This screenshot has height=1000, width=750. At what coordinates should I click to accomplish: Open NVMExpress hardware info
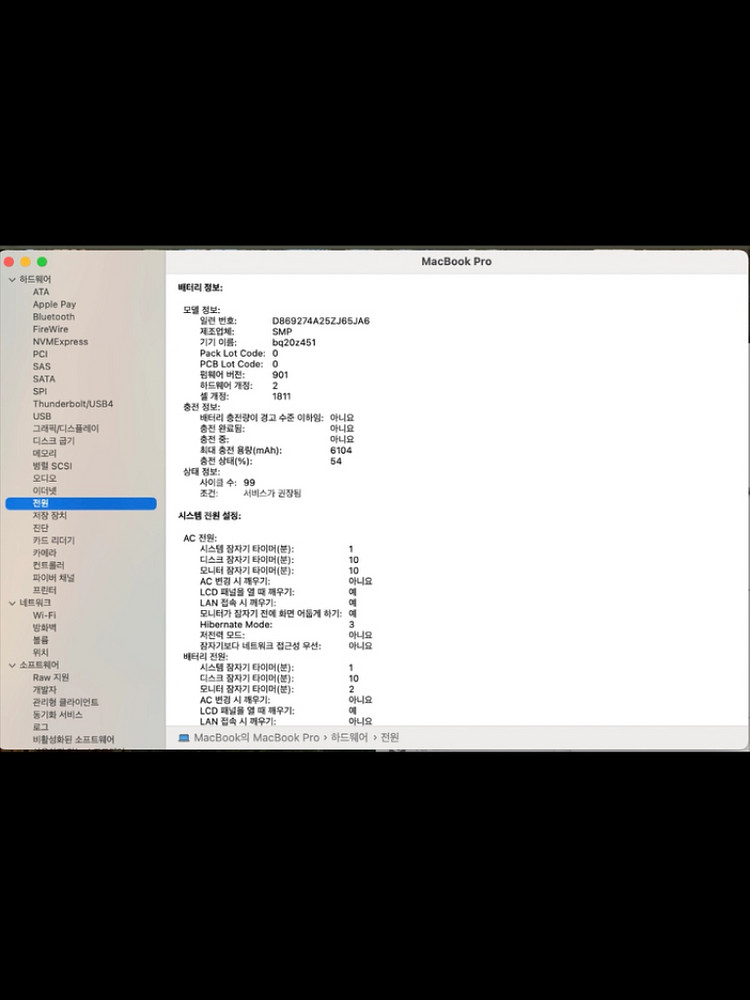(61, 342)
